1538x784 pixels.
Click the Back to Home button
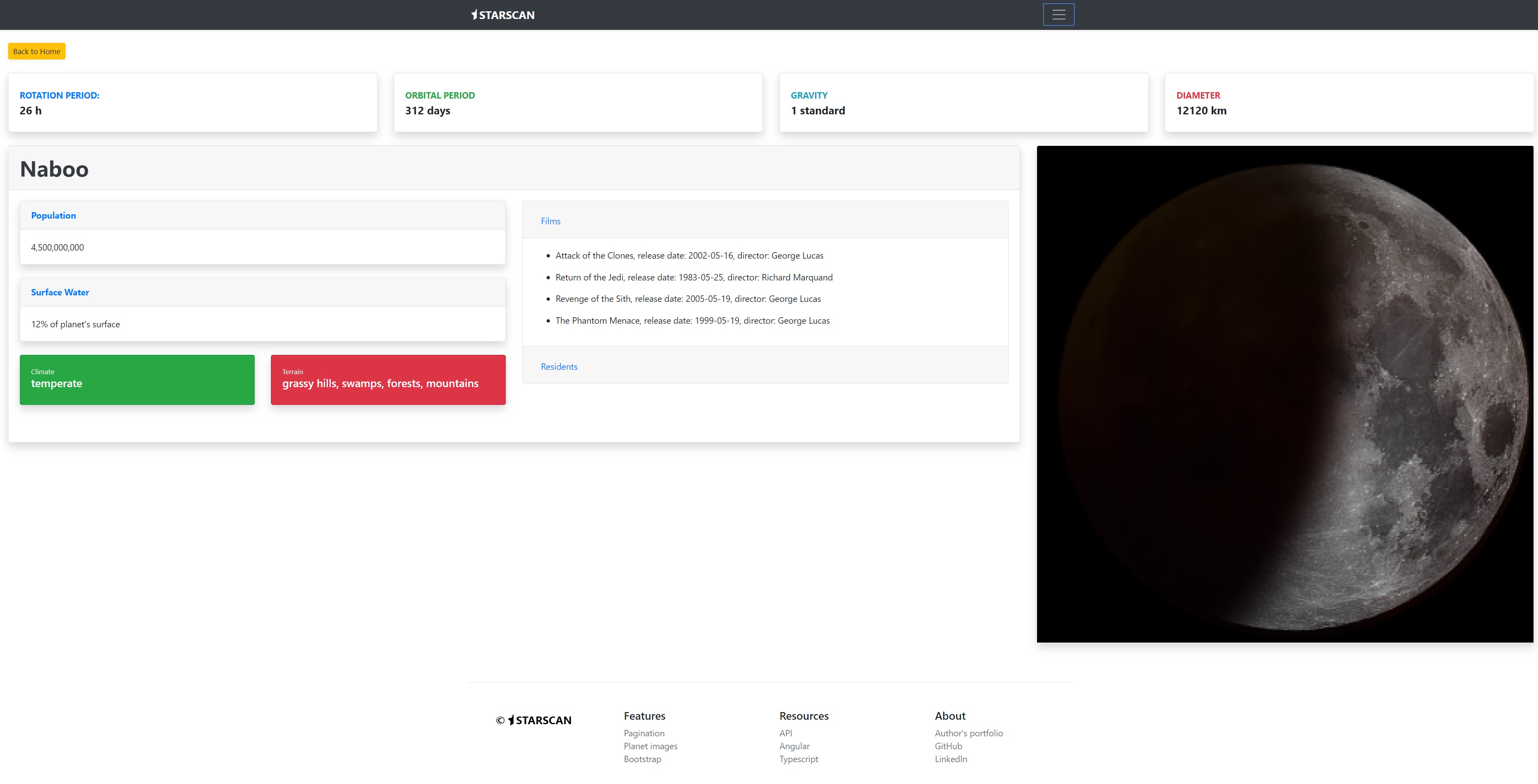(x=36, y=51)
